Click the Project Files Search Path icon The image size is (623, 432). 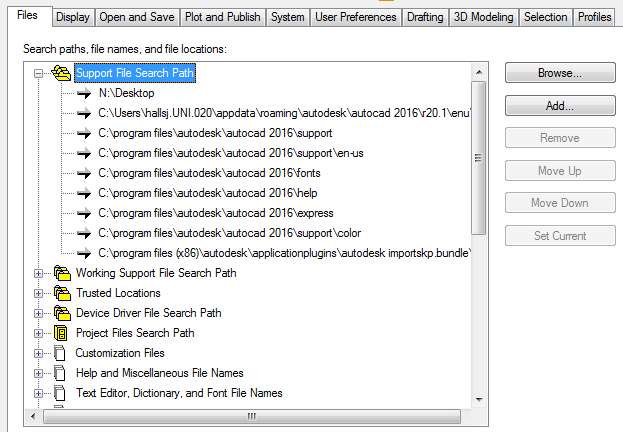click(61, 333)
